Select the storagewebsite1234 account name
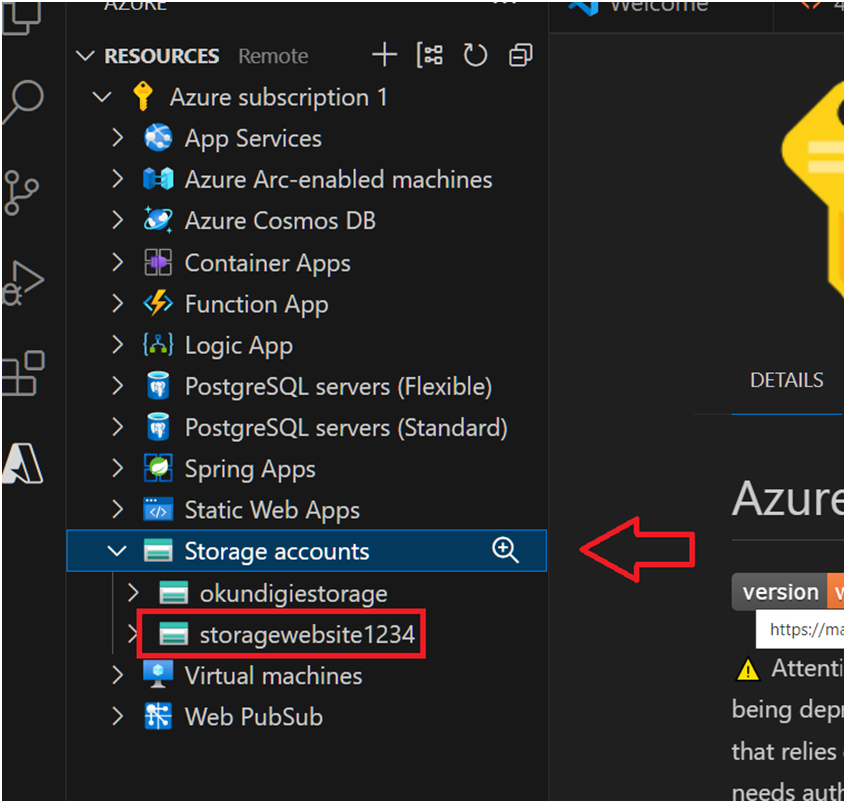The width and height of the screenshot is (846, 803). 307,635
